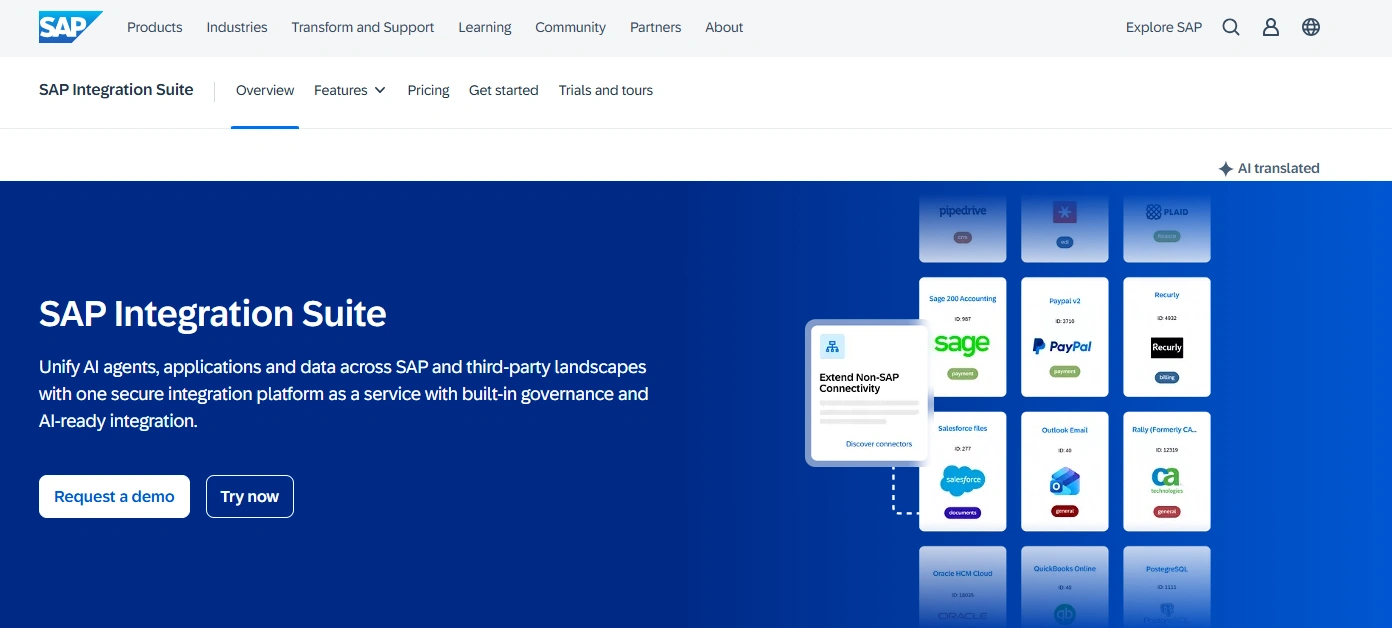Click the Outlook Email envelope logo
The image size is (1392, 628).
[1065, 482]
